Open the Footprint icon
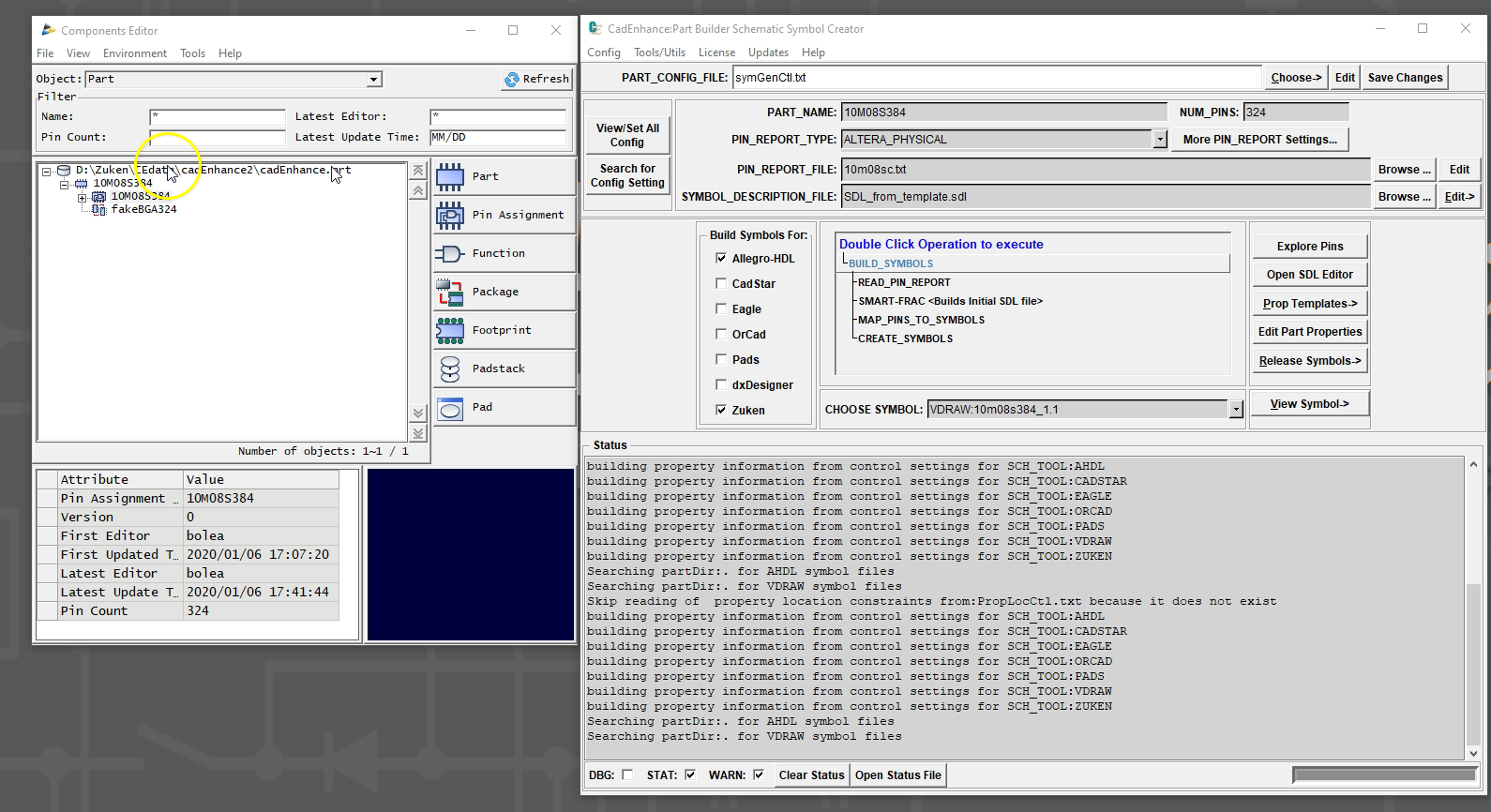The height and width of the screenshot is (812, 1491). point(450,330)
